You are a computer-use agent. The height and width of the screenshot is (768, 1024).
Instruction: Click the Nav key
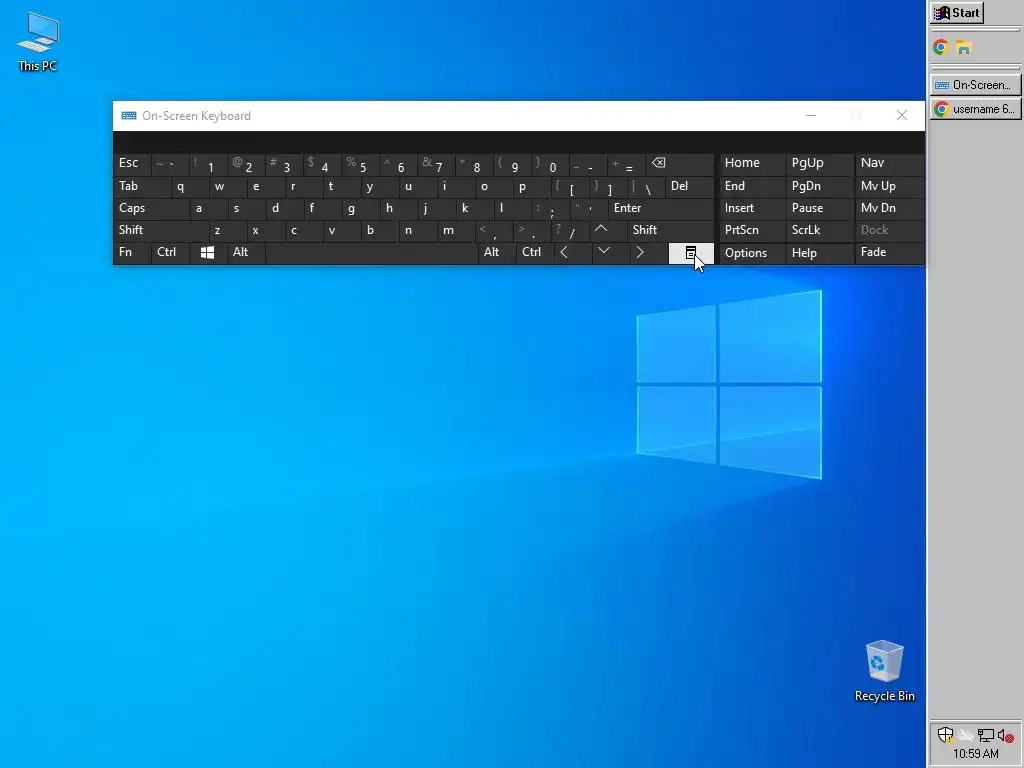click(889, 163)
